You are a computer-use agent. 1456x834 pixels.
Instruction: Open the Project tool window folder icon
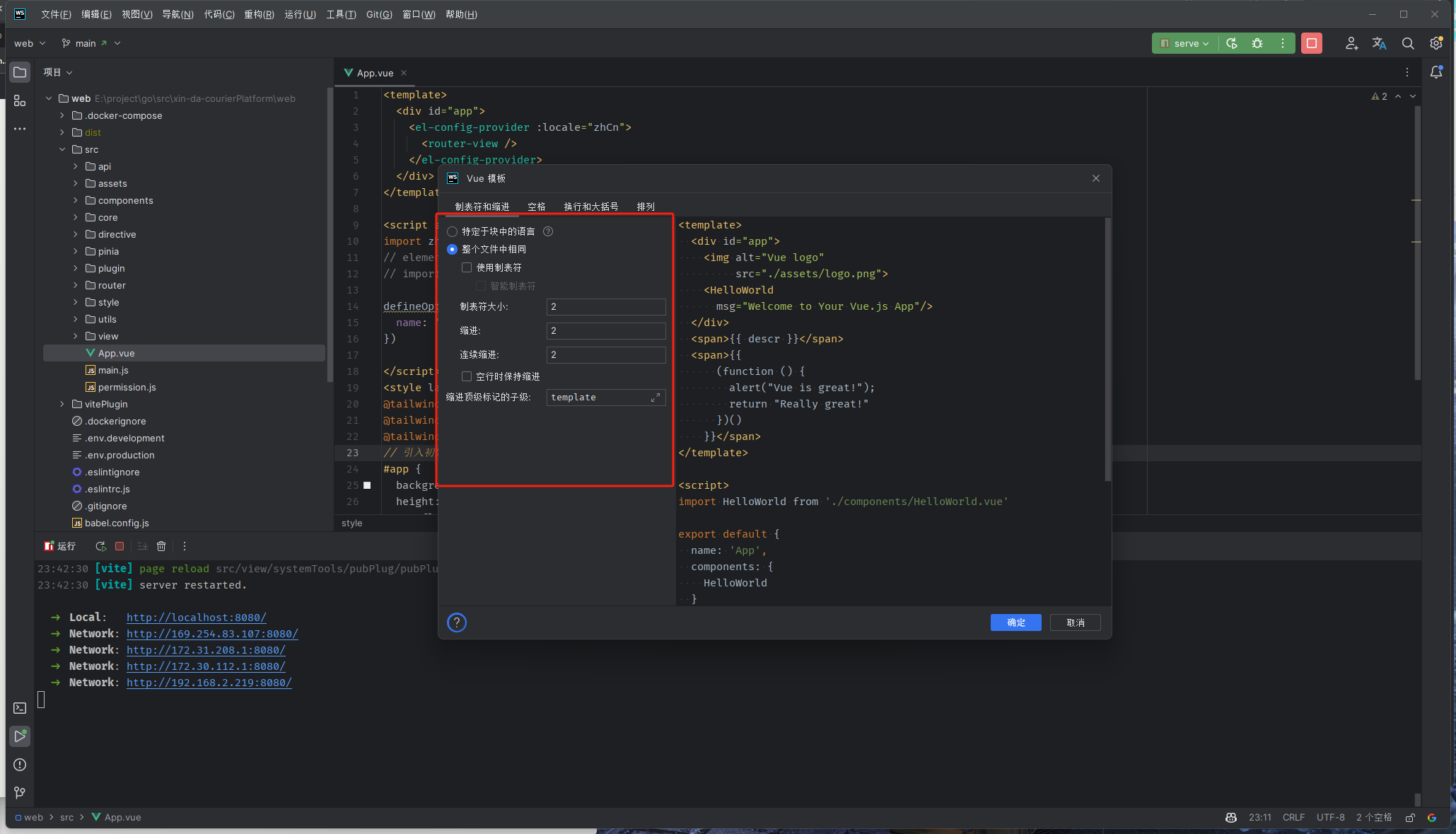pos(20,72)
